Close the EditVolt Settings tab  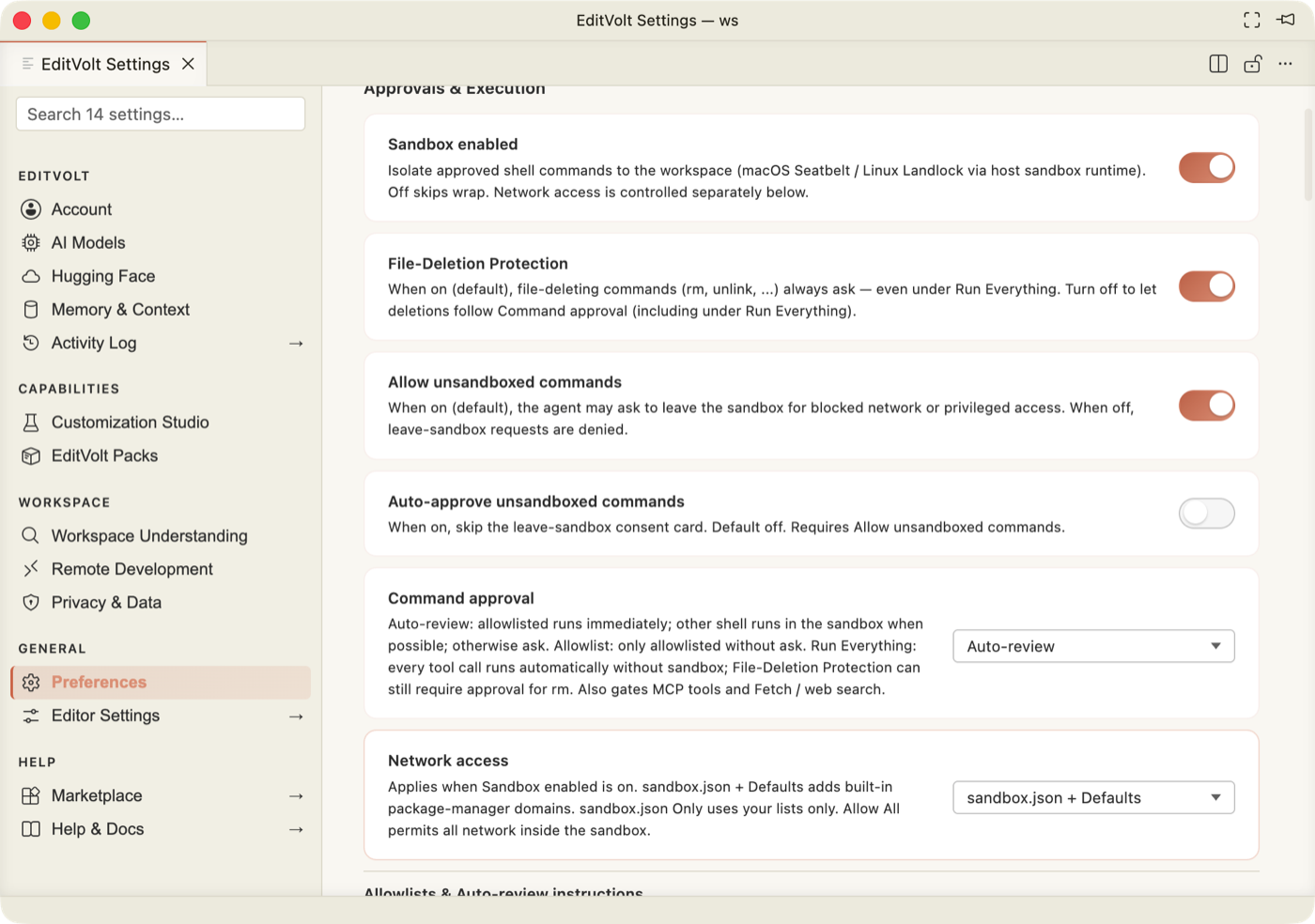click(188, 64)
